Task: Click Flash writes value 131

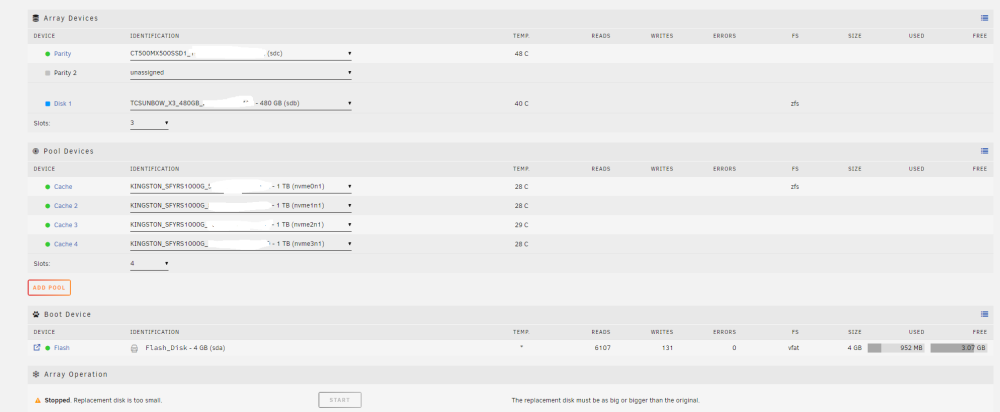Action: pos(666,348)
